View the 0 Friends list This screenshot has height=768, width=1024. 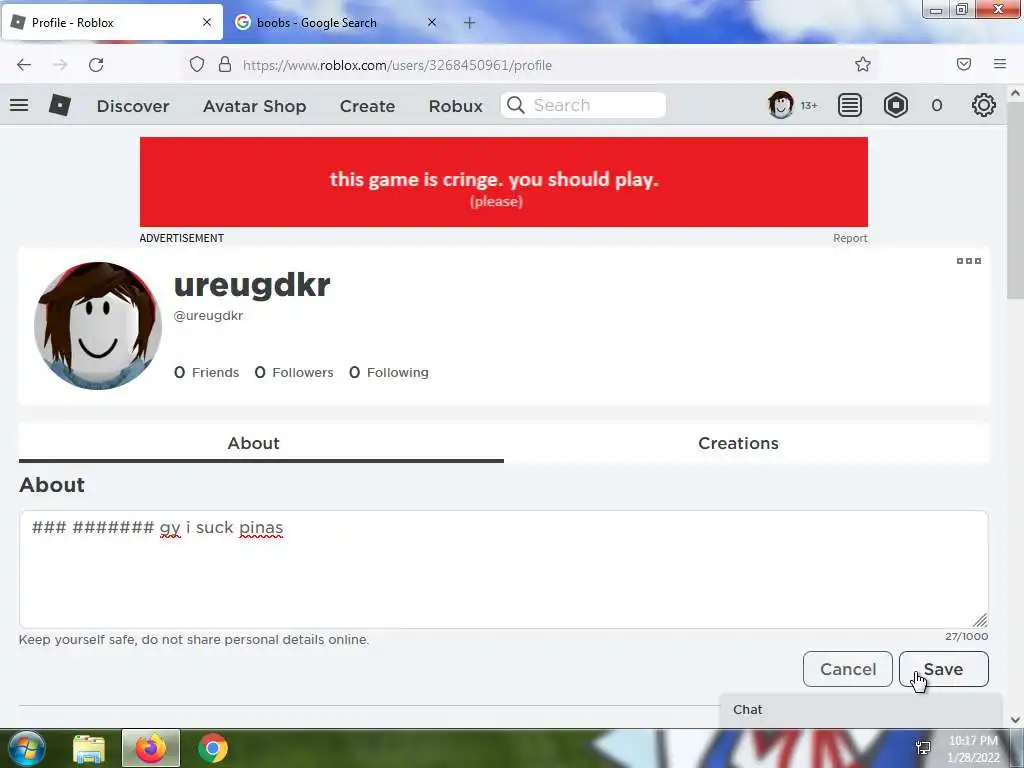[x=206, y=372]
